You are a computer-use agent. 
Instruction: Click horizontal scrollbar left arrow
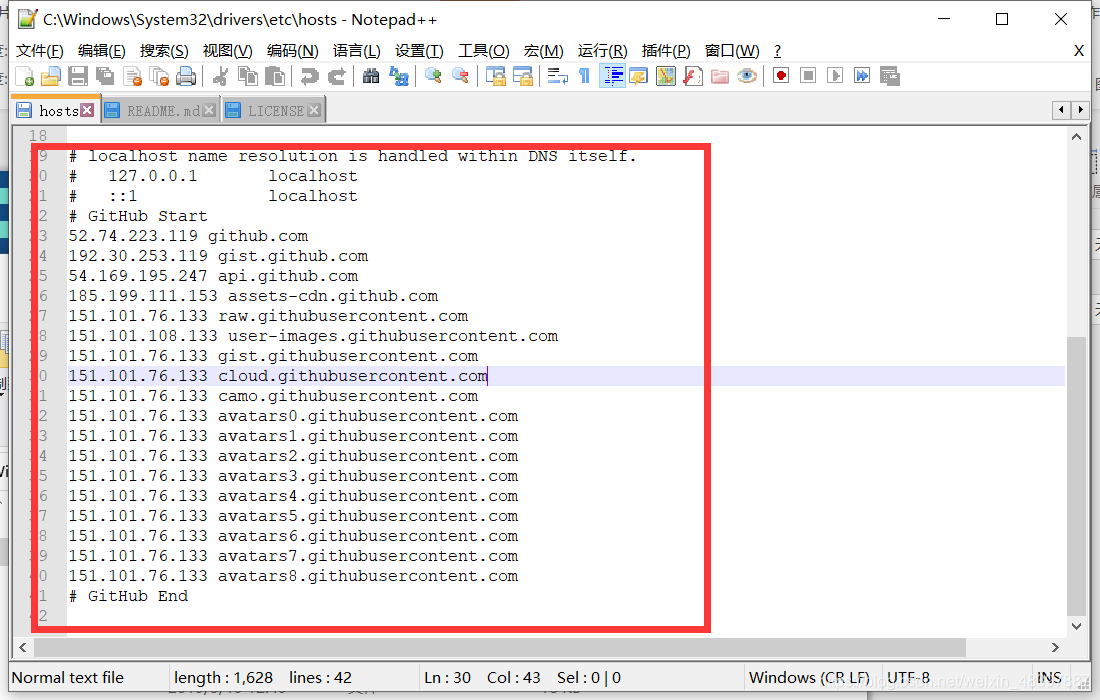coord(22,647)
